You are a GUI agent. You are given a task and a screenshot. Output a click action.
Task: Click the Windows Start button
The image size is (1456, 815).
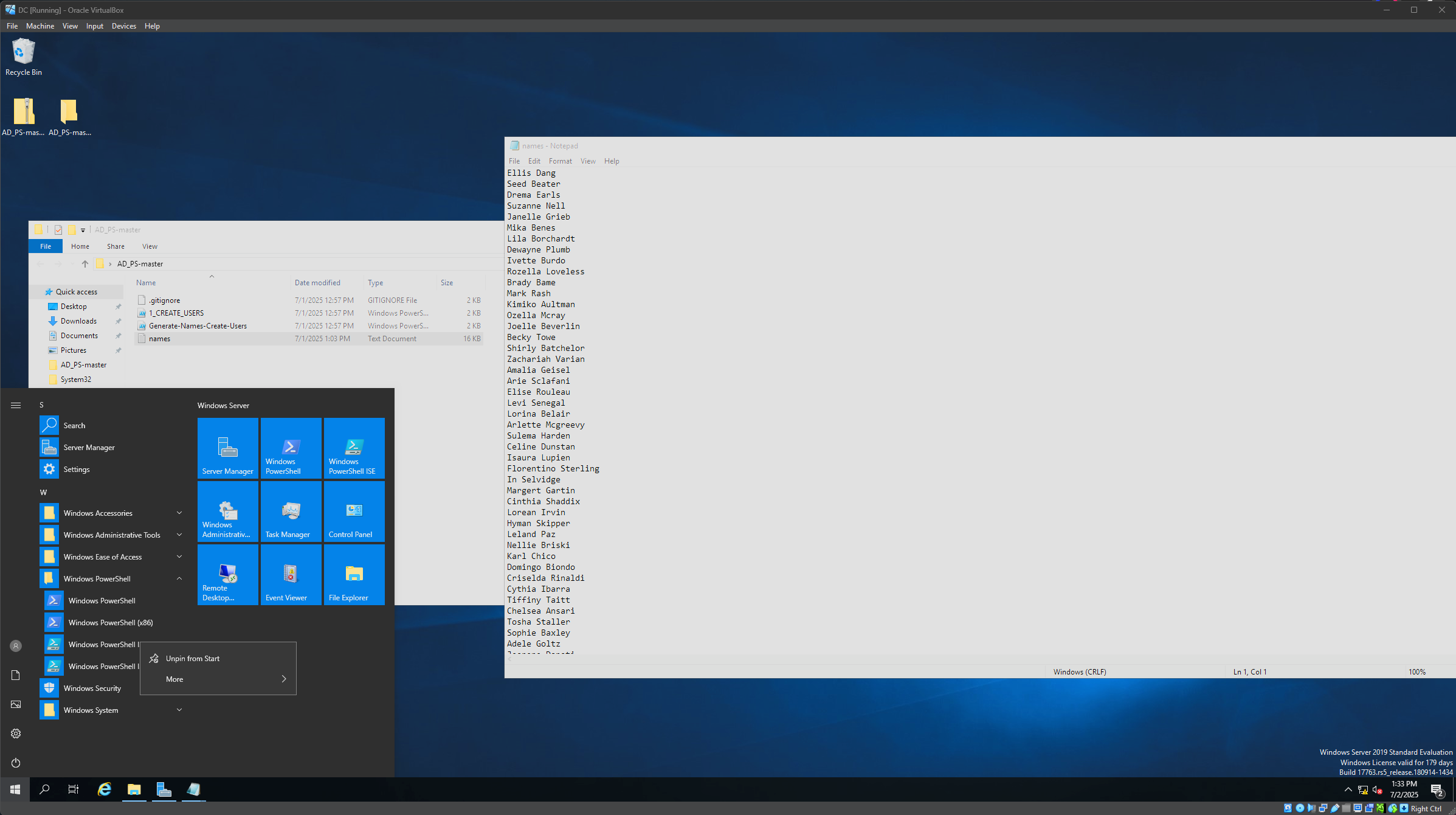[15, 789]
